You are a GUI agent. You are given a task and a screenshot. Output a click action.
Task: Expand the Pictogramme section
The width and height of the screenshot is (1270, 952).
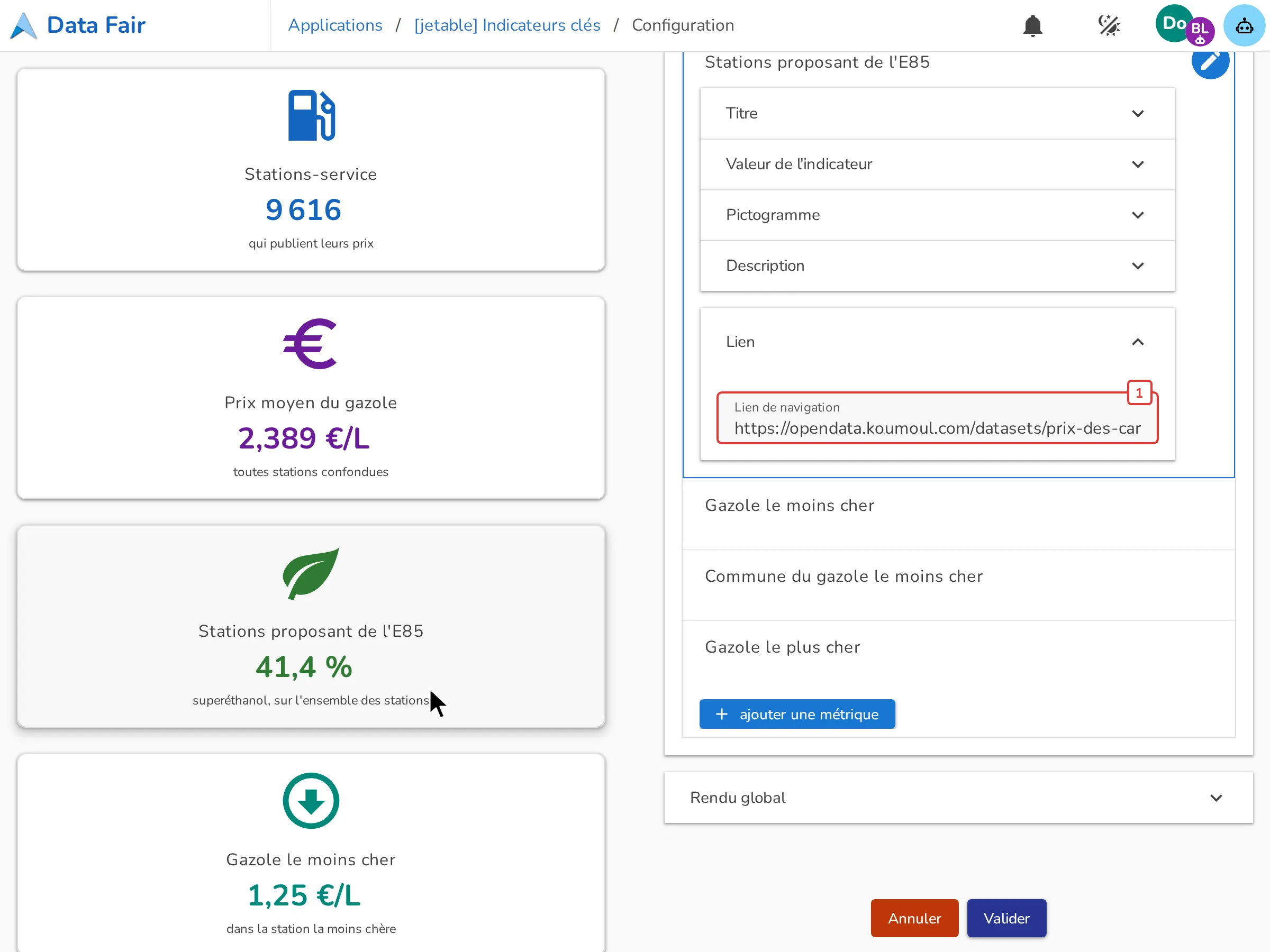pos(937,215)
